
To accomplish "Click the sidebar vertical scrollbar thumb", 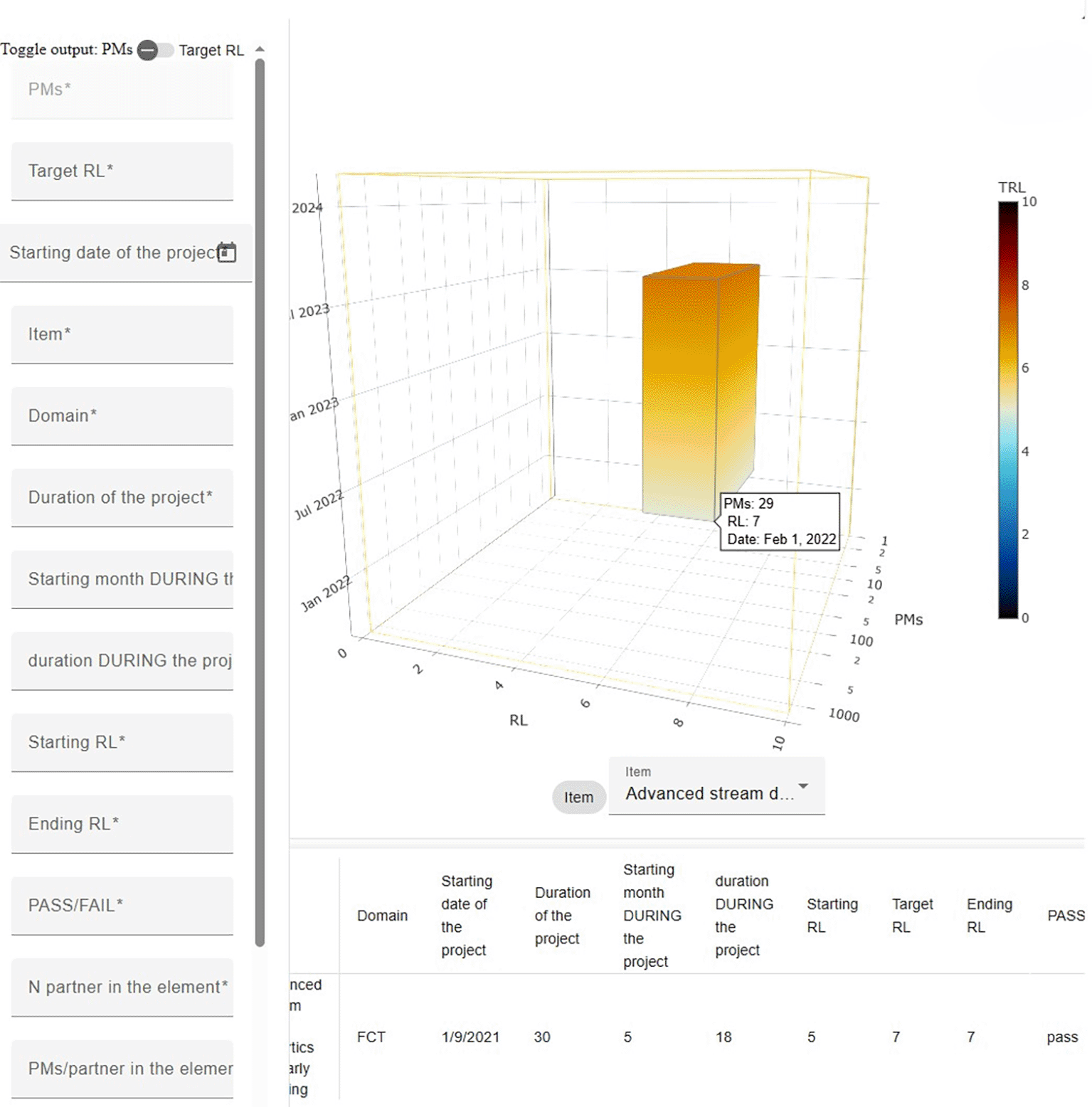I will 260,503.
